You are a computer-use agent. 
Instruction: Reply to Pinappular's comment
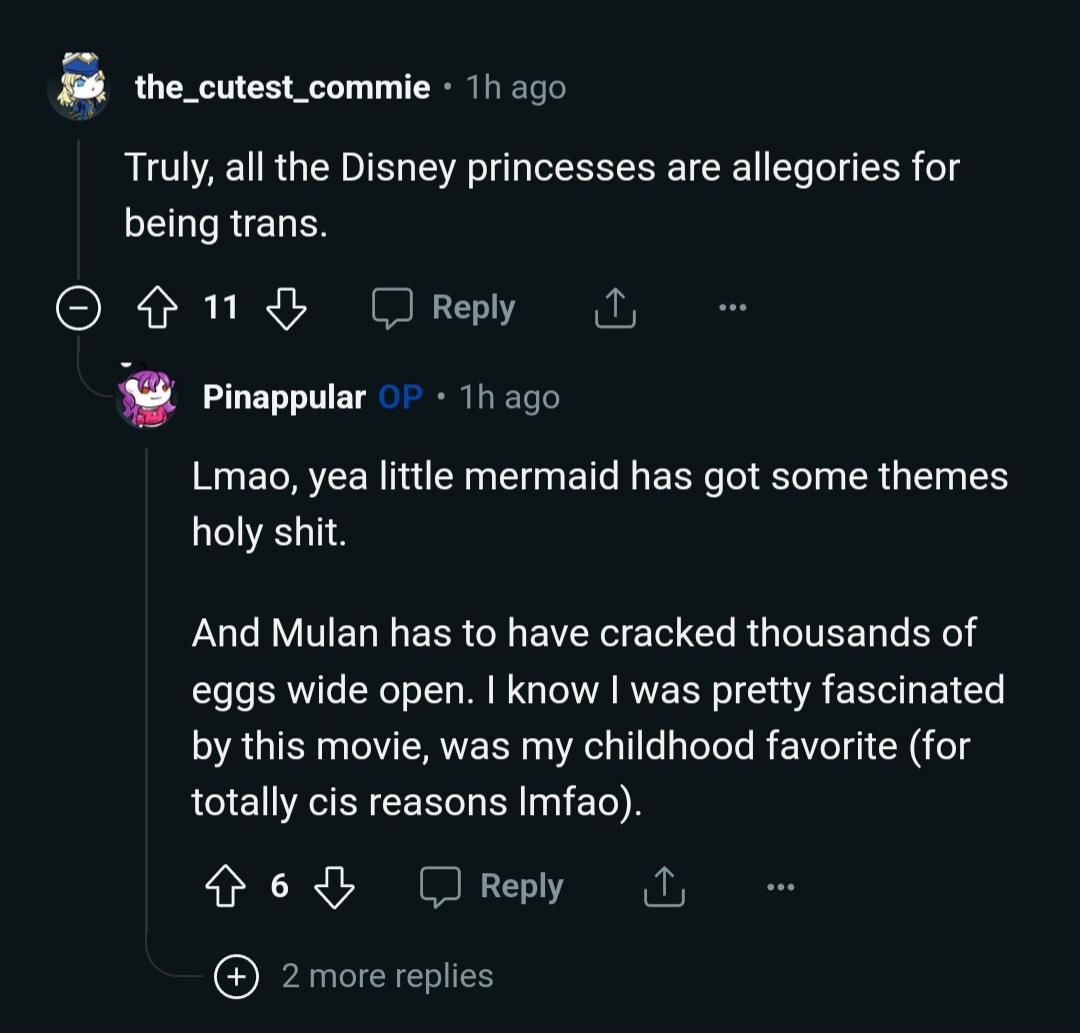coord(492,886)
